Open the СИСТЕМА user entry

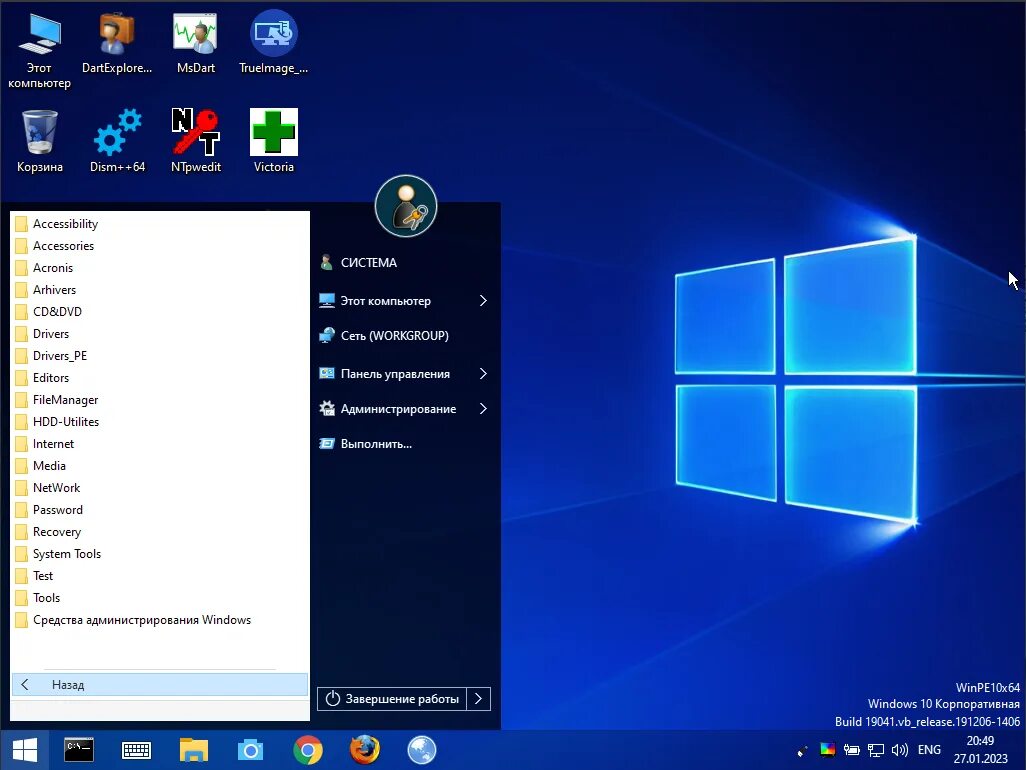tap(359, 263)
